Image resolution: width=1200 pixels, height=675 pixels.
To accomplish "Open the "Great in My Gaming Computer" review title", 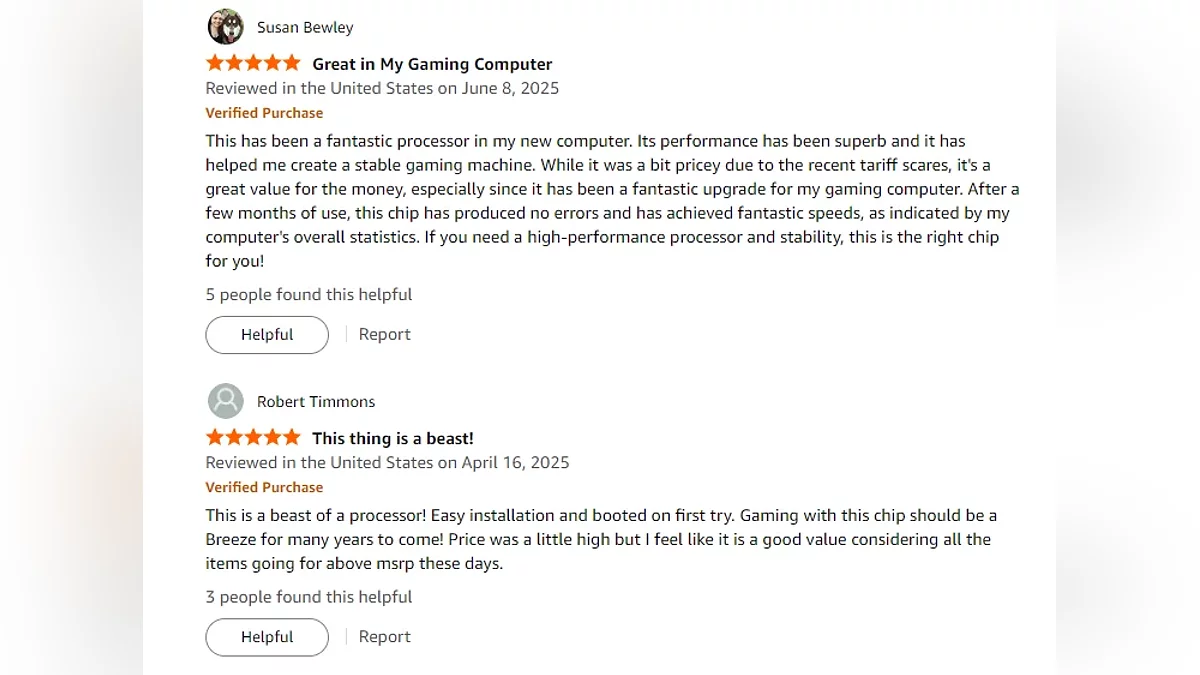I will tap(432, 64).
